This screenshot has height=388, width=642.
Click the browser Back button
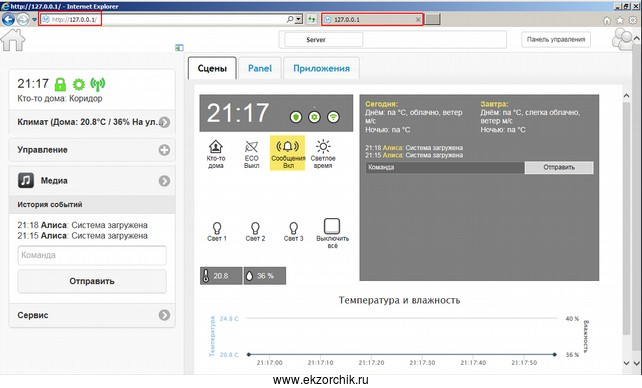[8, 19]
